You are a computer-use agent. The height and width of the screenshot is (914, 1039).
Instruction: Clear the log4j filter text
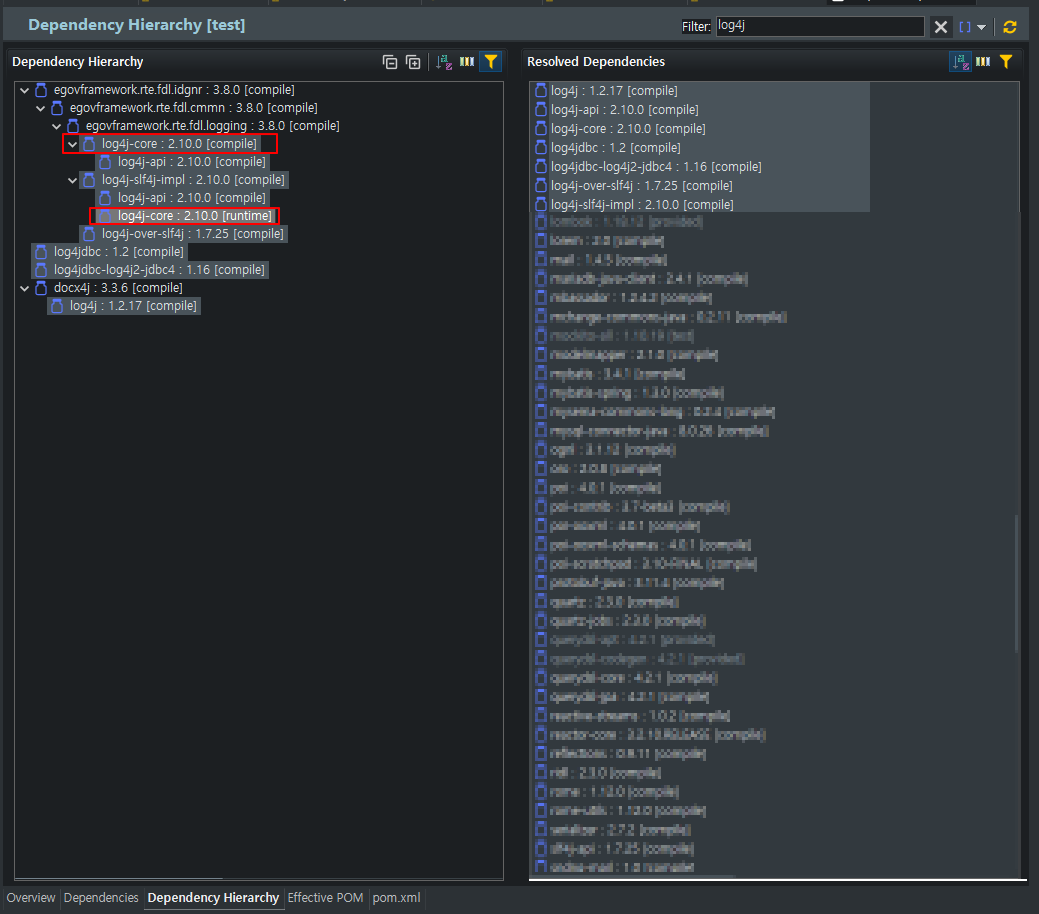tap(940, 27)
